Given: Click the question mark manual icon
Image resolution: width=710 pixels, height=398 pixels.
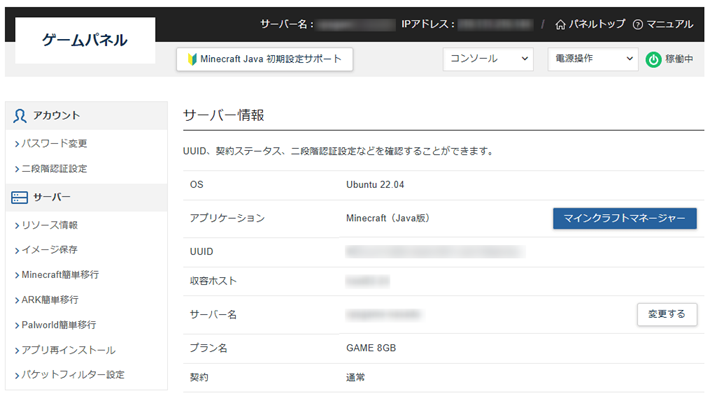Looking at the screenshot, I should [638, 24].
